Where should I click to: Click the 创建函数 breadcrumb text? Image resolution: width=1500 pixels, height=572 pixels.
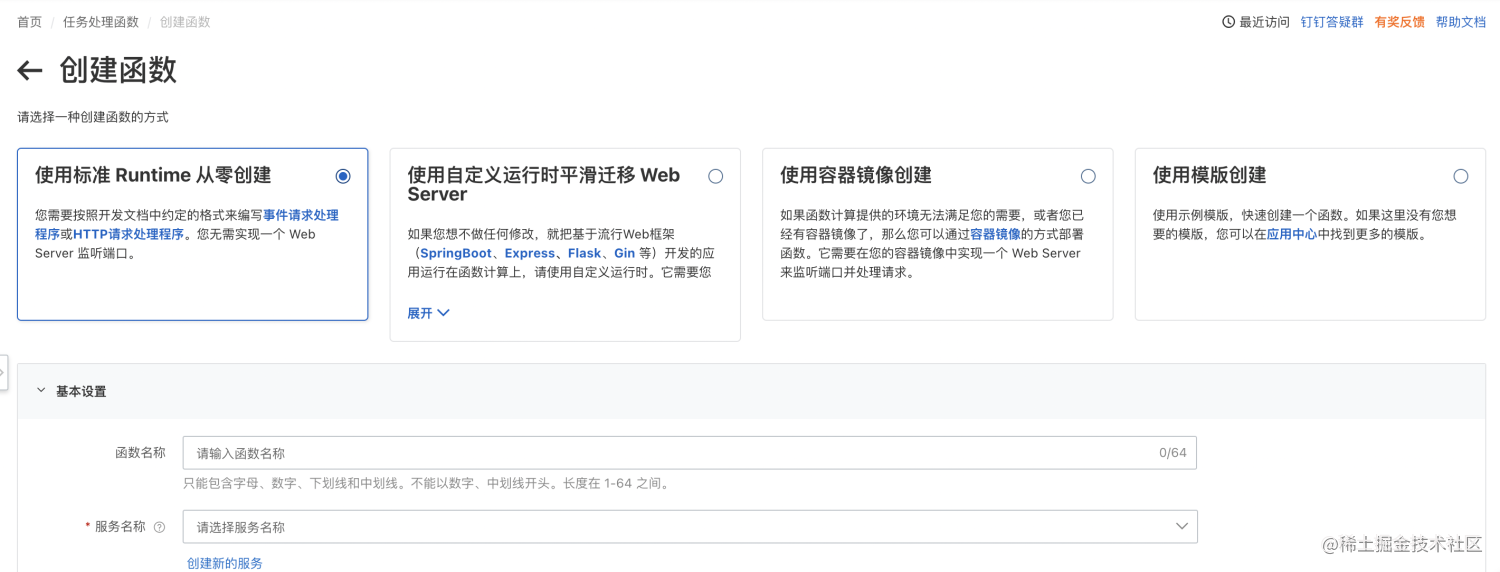(x=185, y=22)
